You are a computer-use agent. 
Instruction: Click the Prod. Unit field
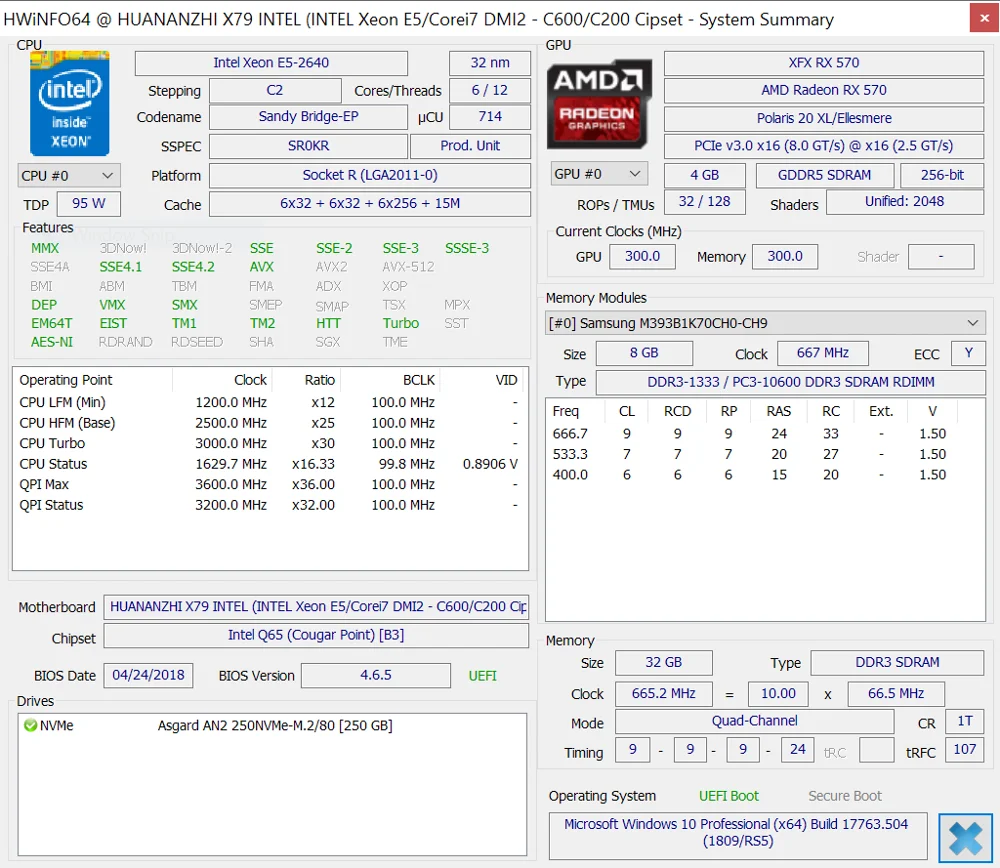(x=470, y=146)
